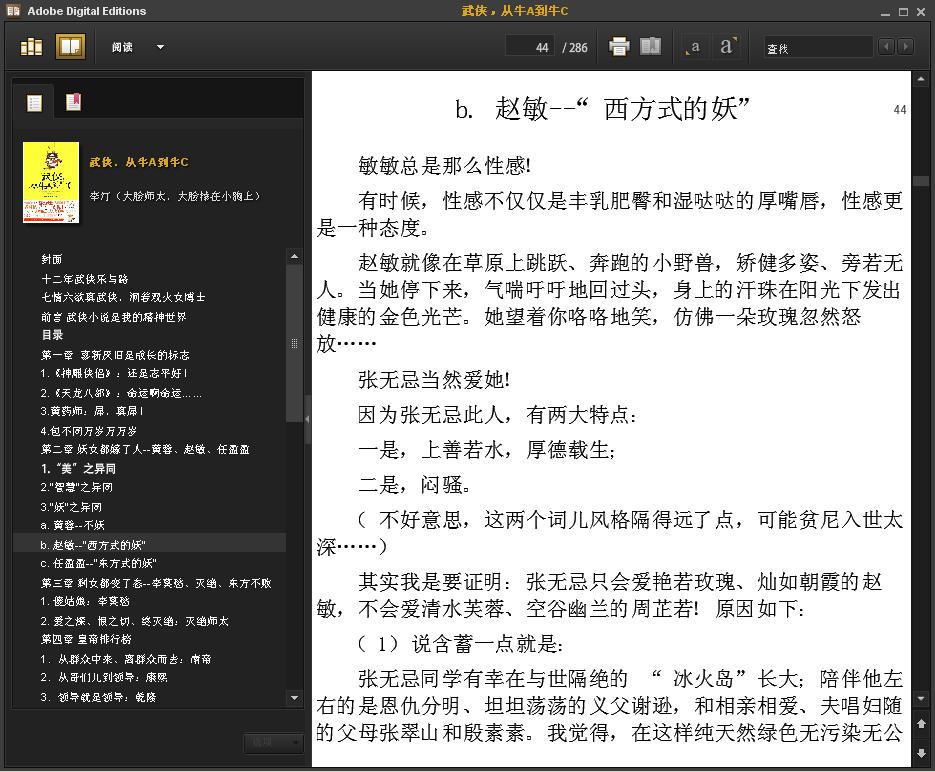Open 第三章 烈女都变了态 entry

tap(156, 582)
